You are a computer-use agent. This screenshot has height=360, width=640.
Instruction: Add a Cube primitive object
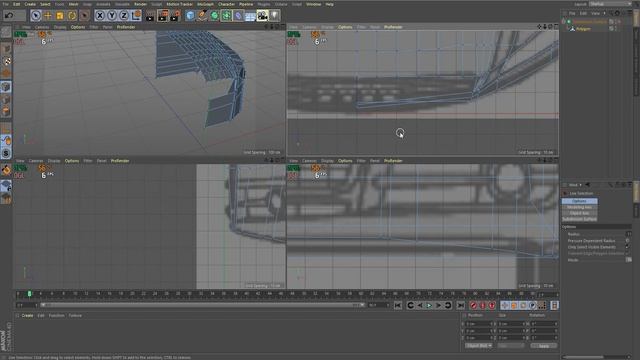click(x=190, y=16)
